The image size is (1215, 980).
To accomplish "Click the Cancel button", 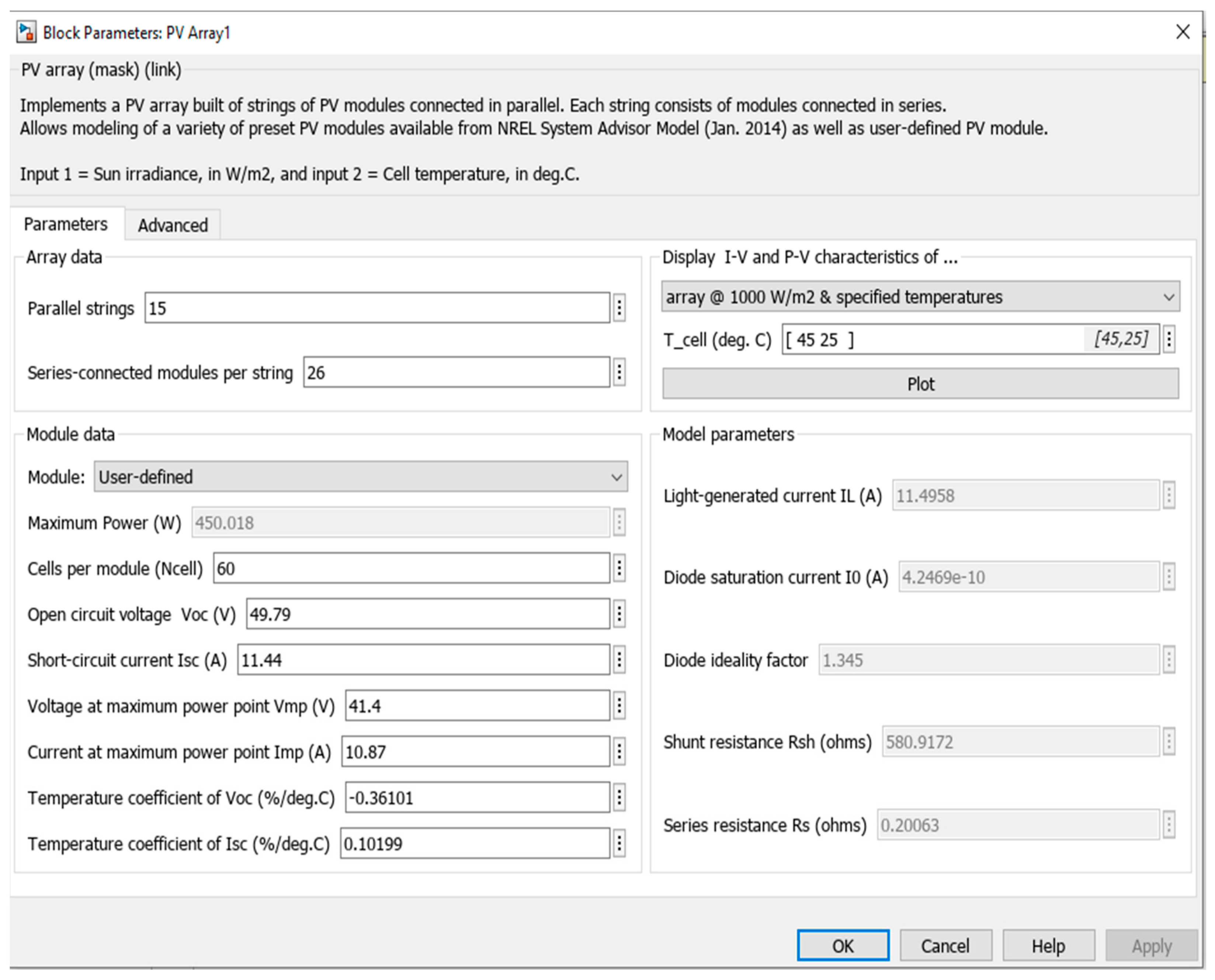I will click(945, 946).
